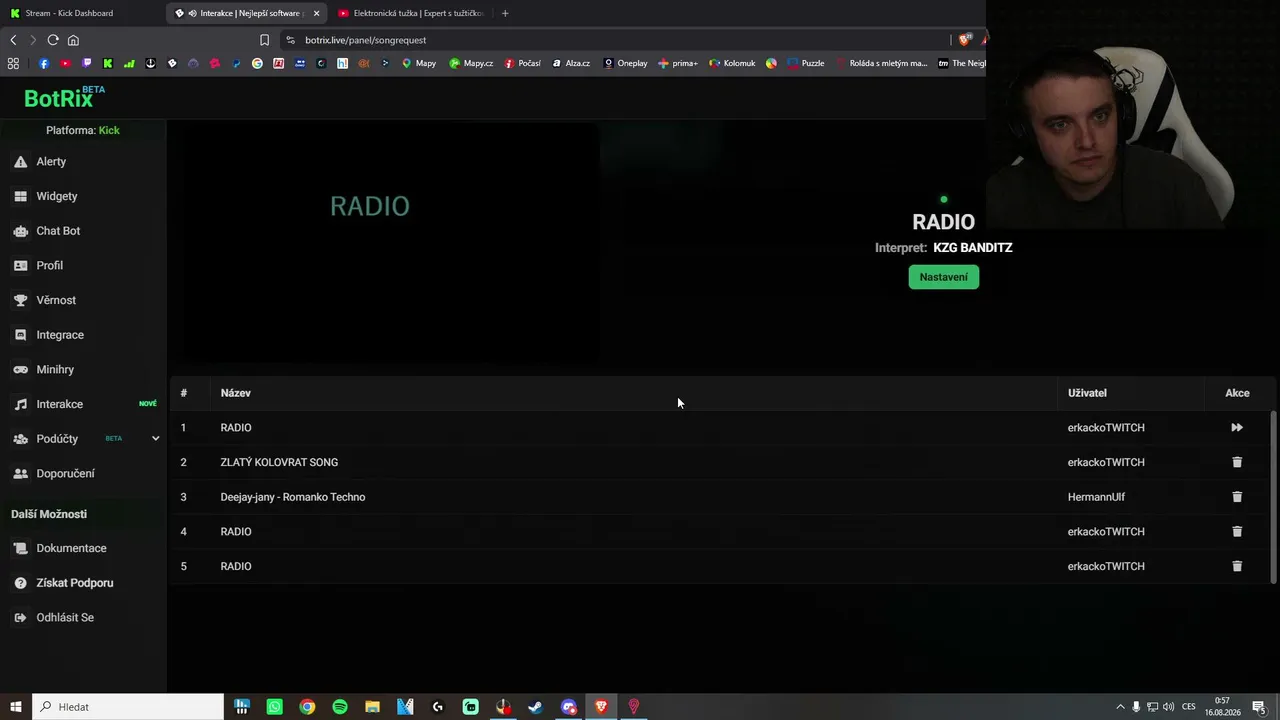Open the Počasí bookmark
Image resolution: width=1280 pixels, height=720 pixels.
coord(522,63)
